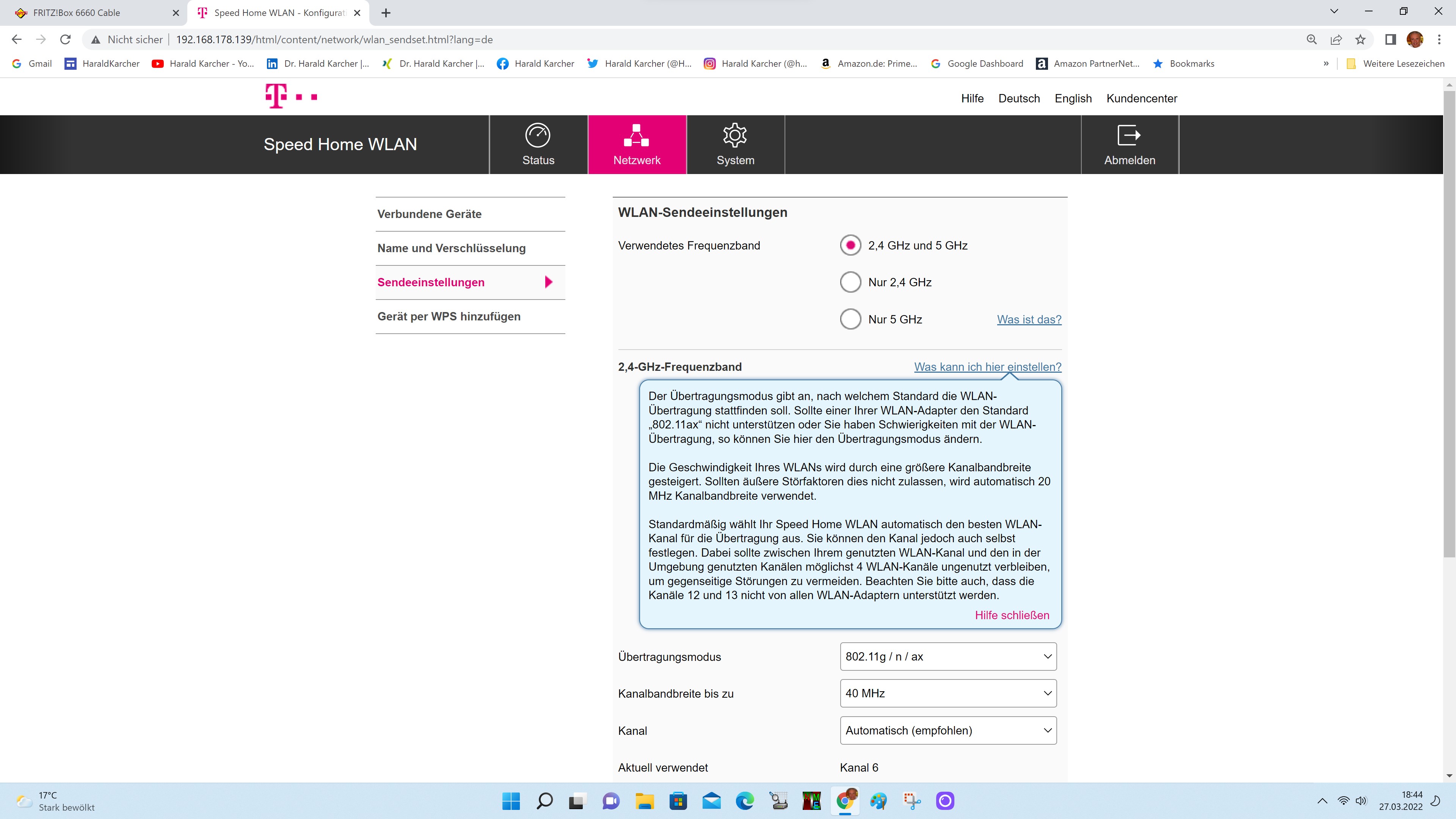This screenshot has width=1456, height=819.
Task: Bookmark this page with the star icon
Action: (x=1360, y=39)
